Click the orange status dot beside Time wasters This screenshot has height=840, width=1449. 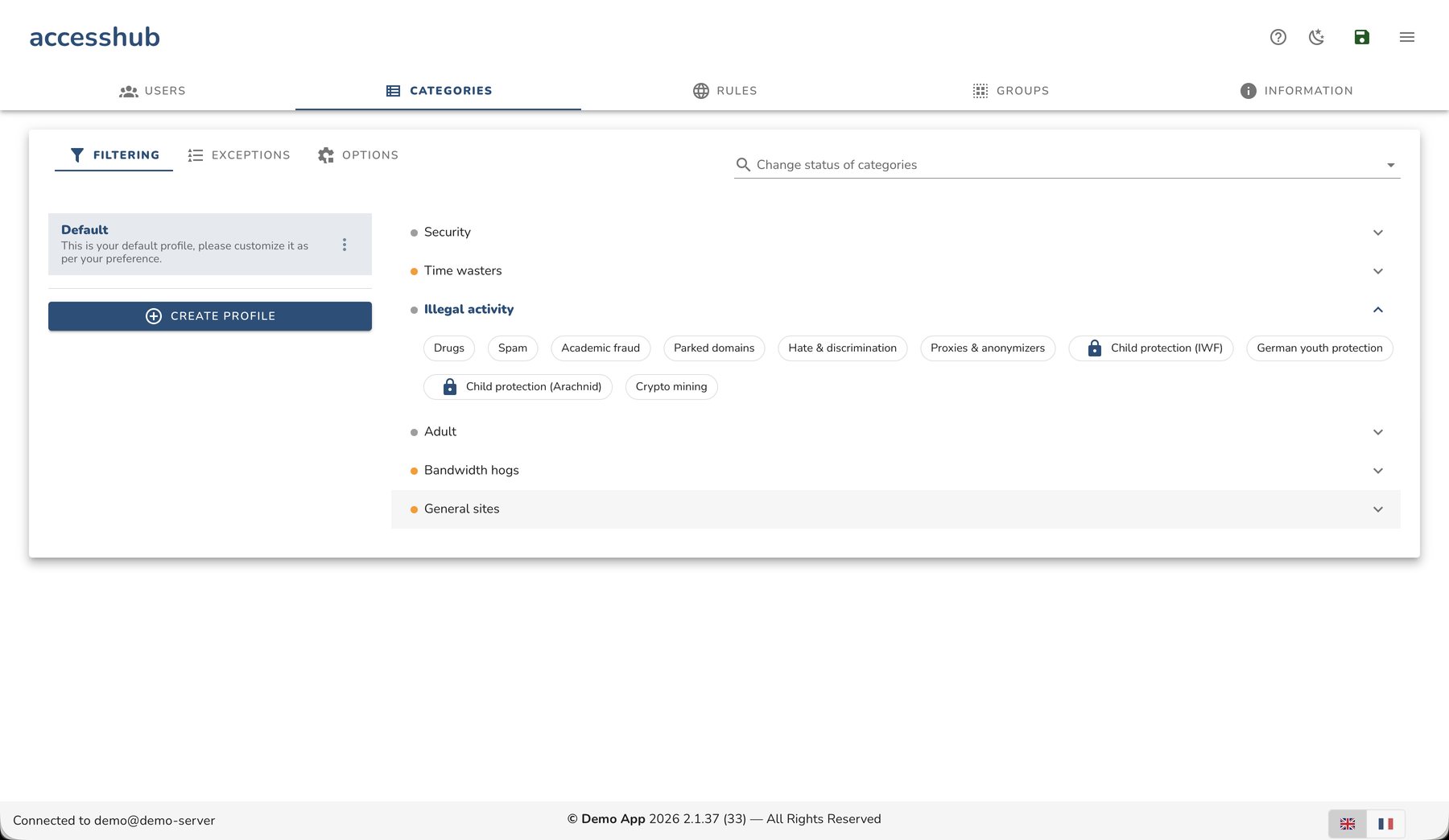414,271
